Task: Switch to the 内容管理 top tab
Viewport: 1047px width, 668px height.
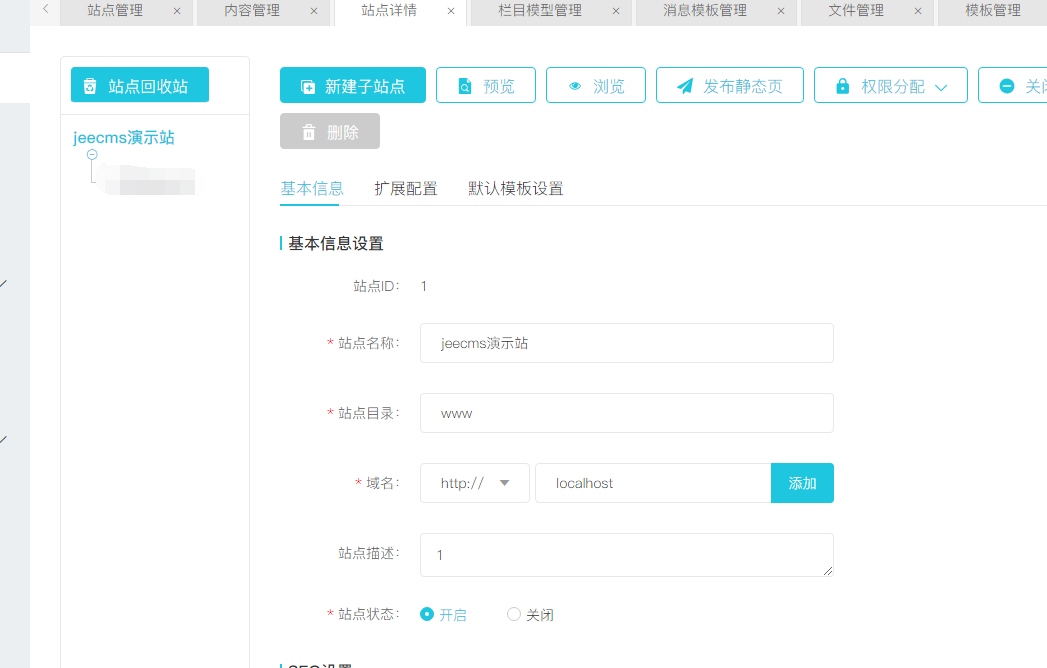Action: click(x=252, y=11)
